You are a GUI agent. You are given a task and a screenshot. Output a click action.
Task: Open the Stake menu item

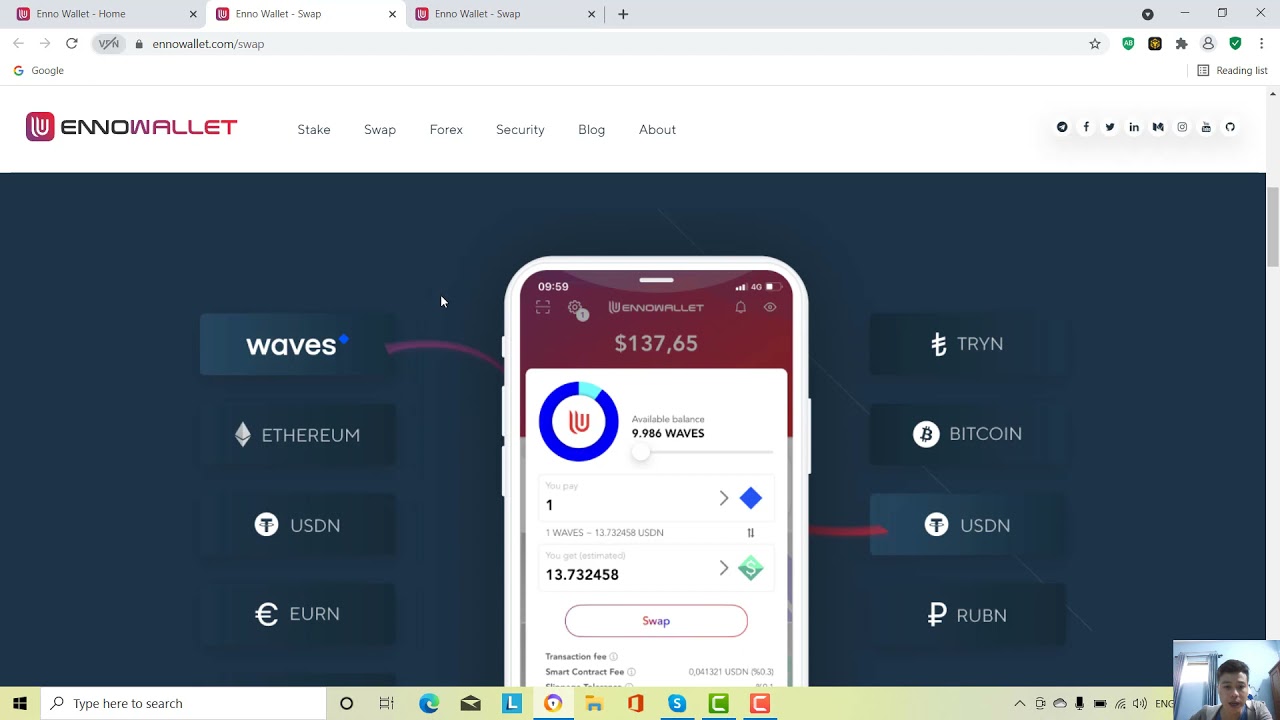coord(314,130)
